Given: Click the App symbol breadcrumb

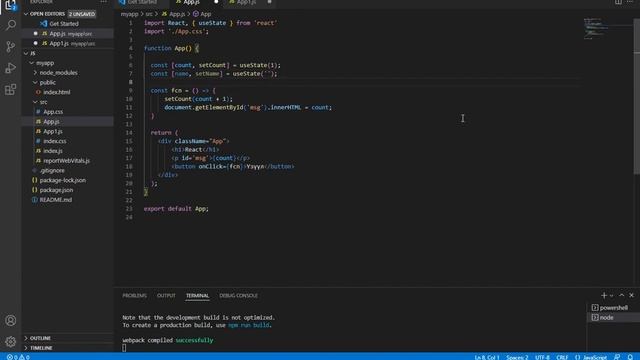Looking at the screenshot, I should click(202, 14).
